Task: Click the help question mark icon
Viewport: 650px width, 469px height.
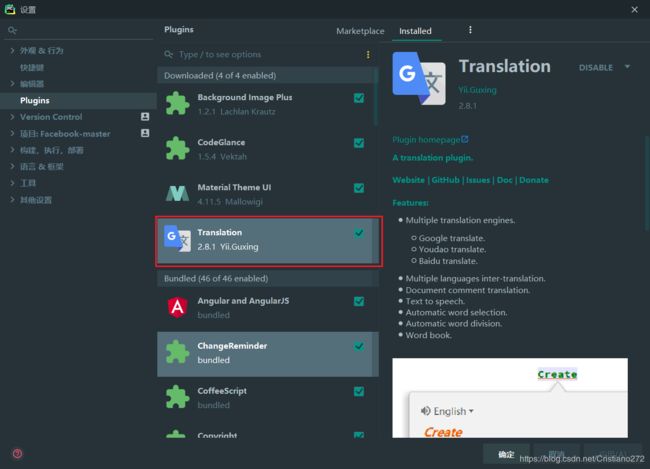Action: 17,453
